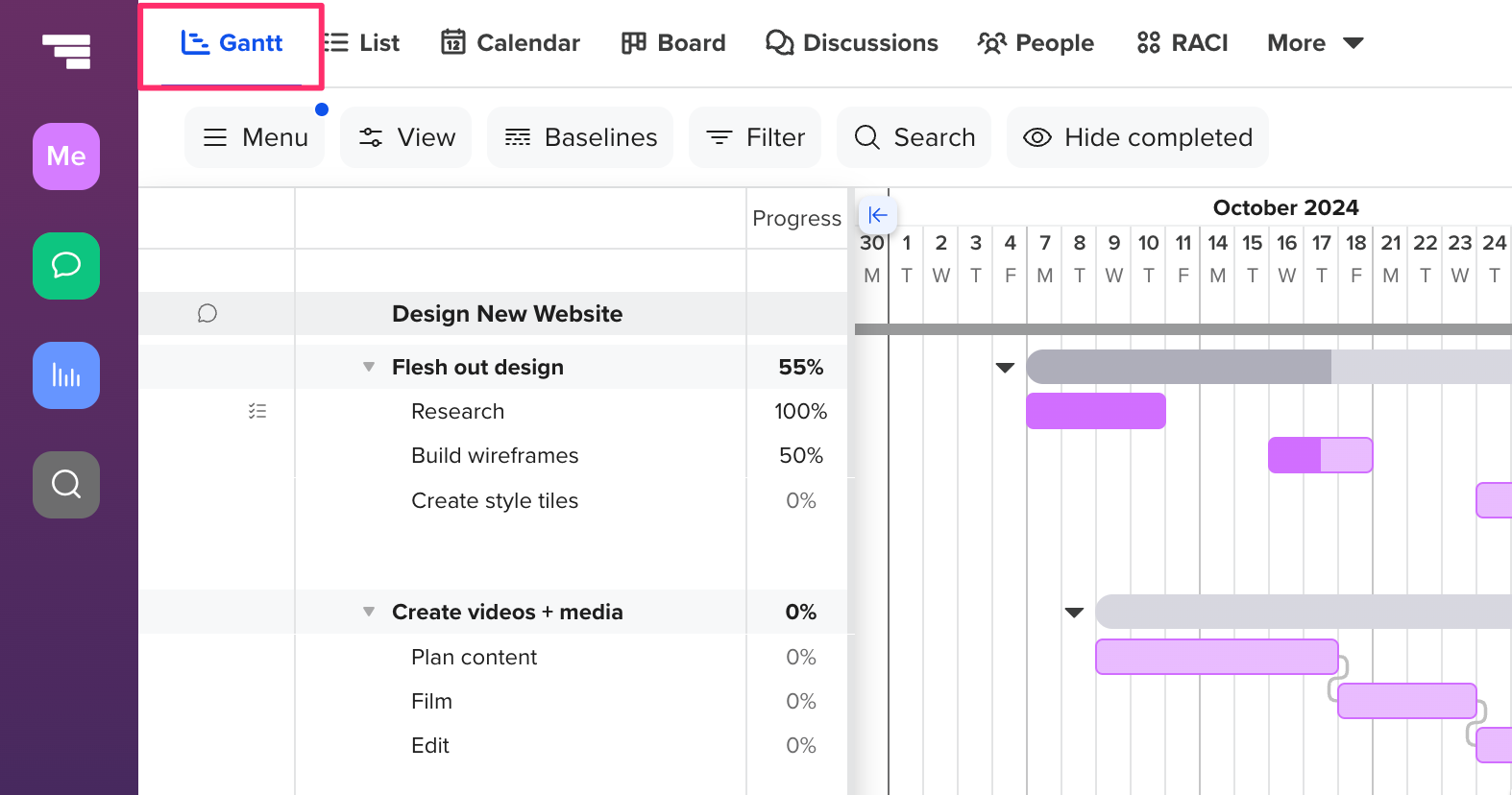Open the hamburger Menu button
This screenshot has width=1512, height=795.
[x=255, y=137]
